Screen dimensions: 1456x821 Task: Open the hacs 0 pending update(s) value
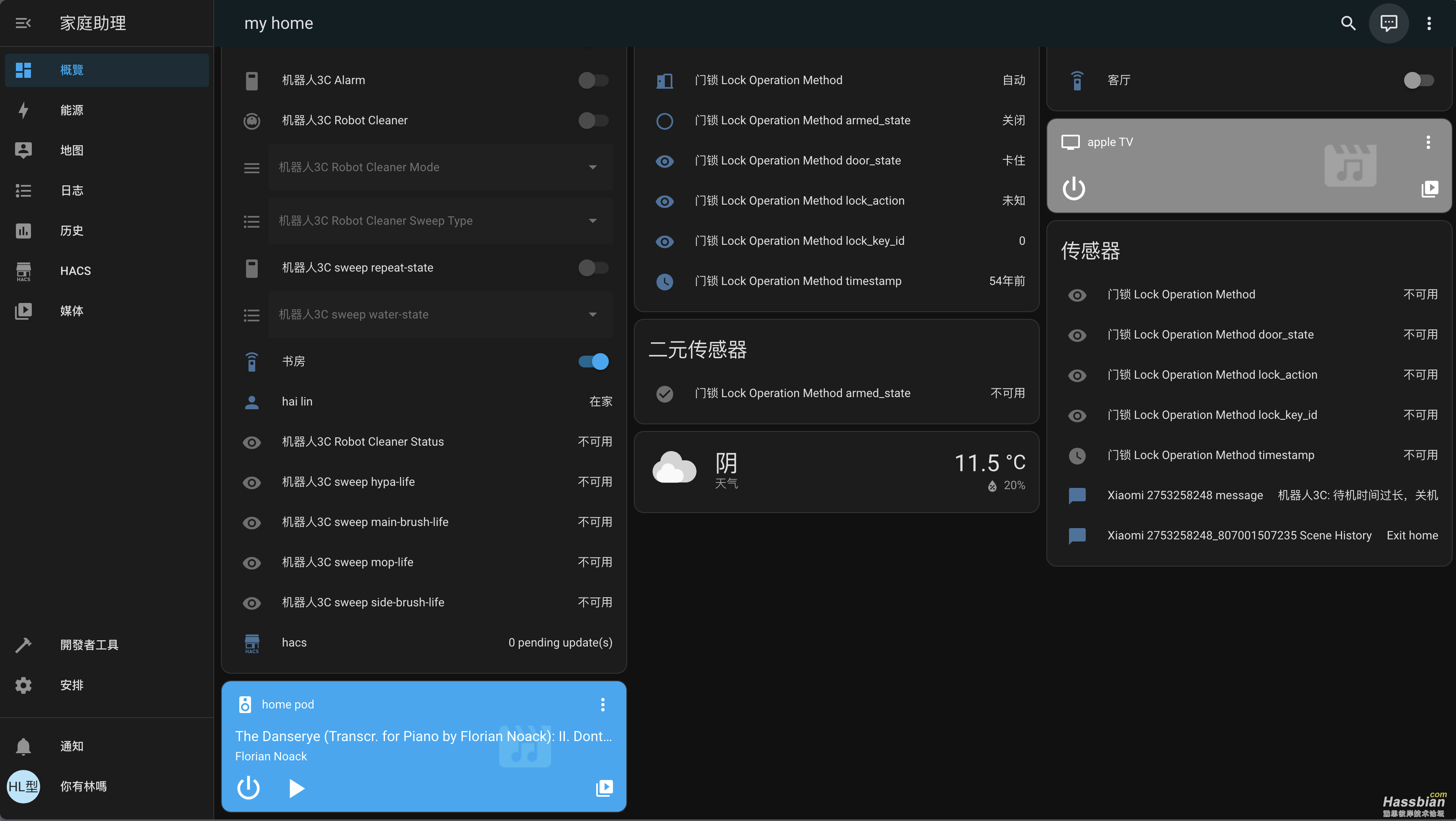click(559, 643)
